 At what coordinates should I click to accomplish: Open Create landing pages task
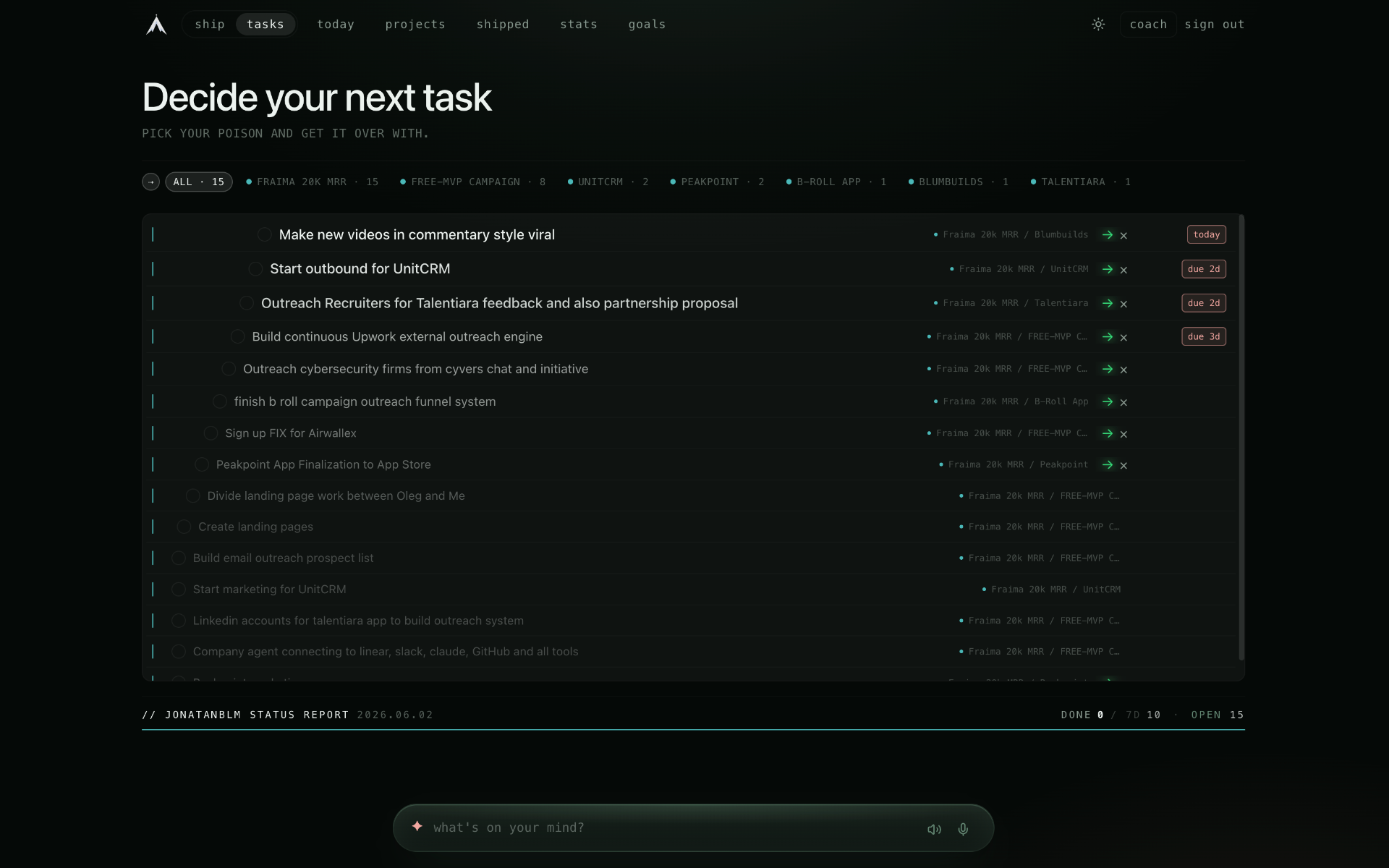(255, 527)
